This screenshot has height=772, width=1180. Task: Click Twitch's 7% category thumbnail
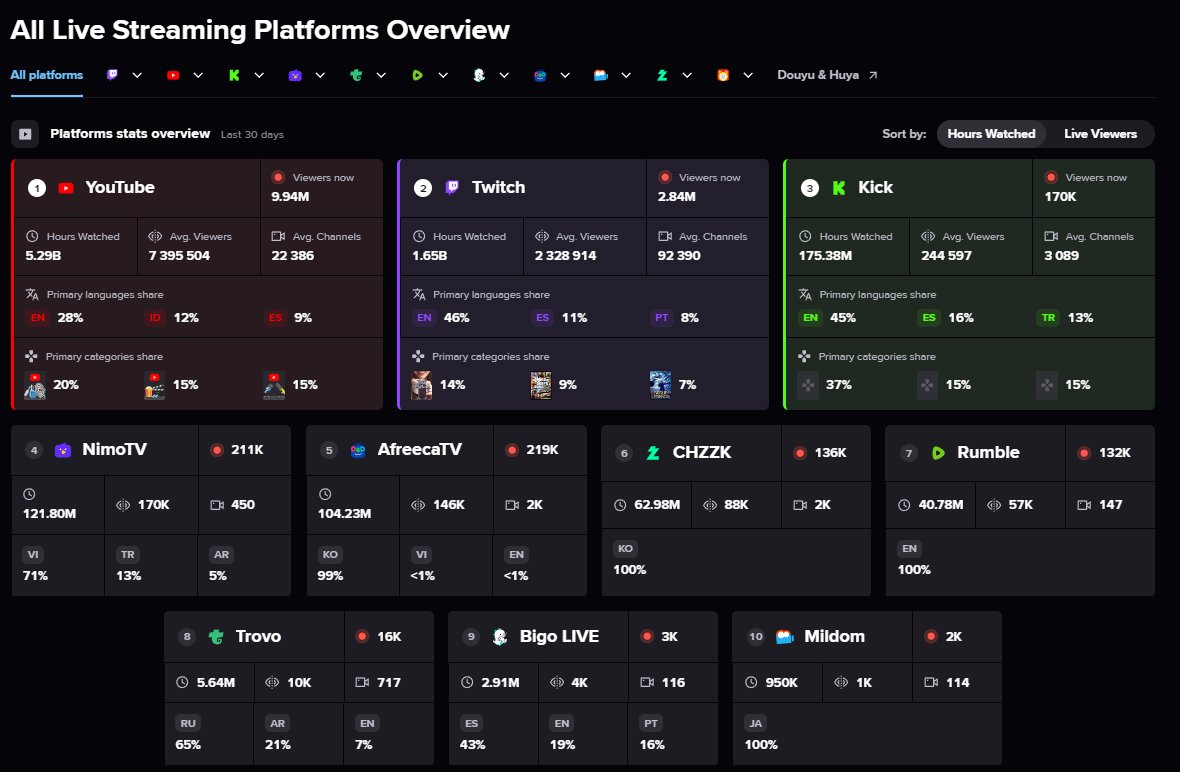coord(660,385)
